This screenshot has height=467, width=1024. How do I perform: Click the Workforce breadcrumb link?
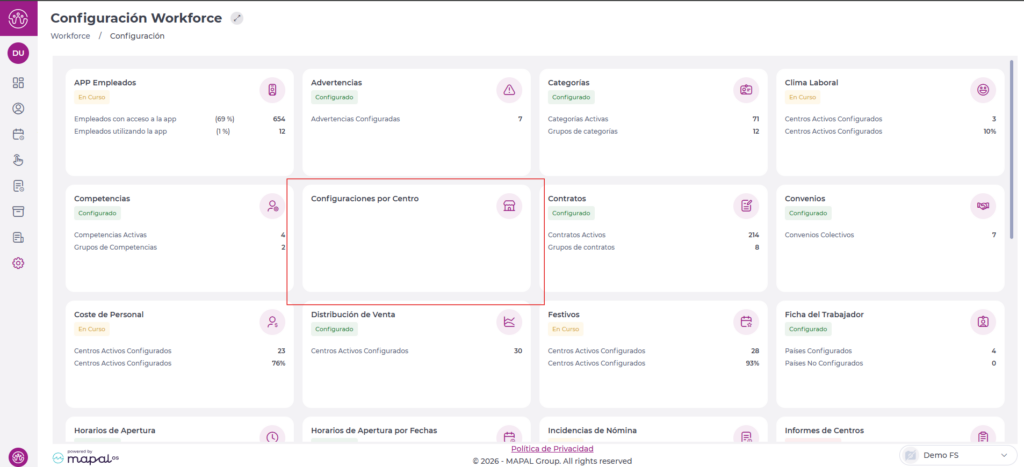click(x=70, y=36)
